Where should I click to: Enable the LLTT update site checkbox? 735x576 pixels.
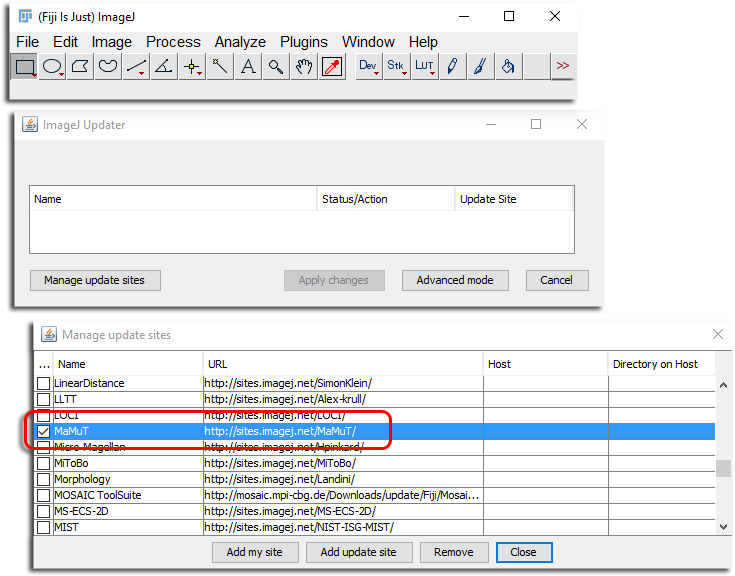tap(44, 399)
